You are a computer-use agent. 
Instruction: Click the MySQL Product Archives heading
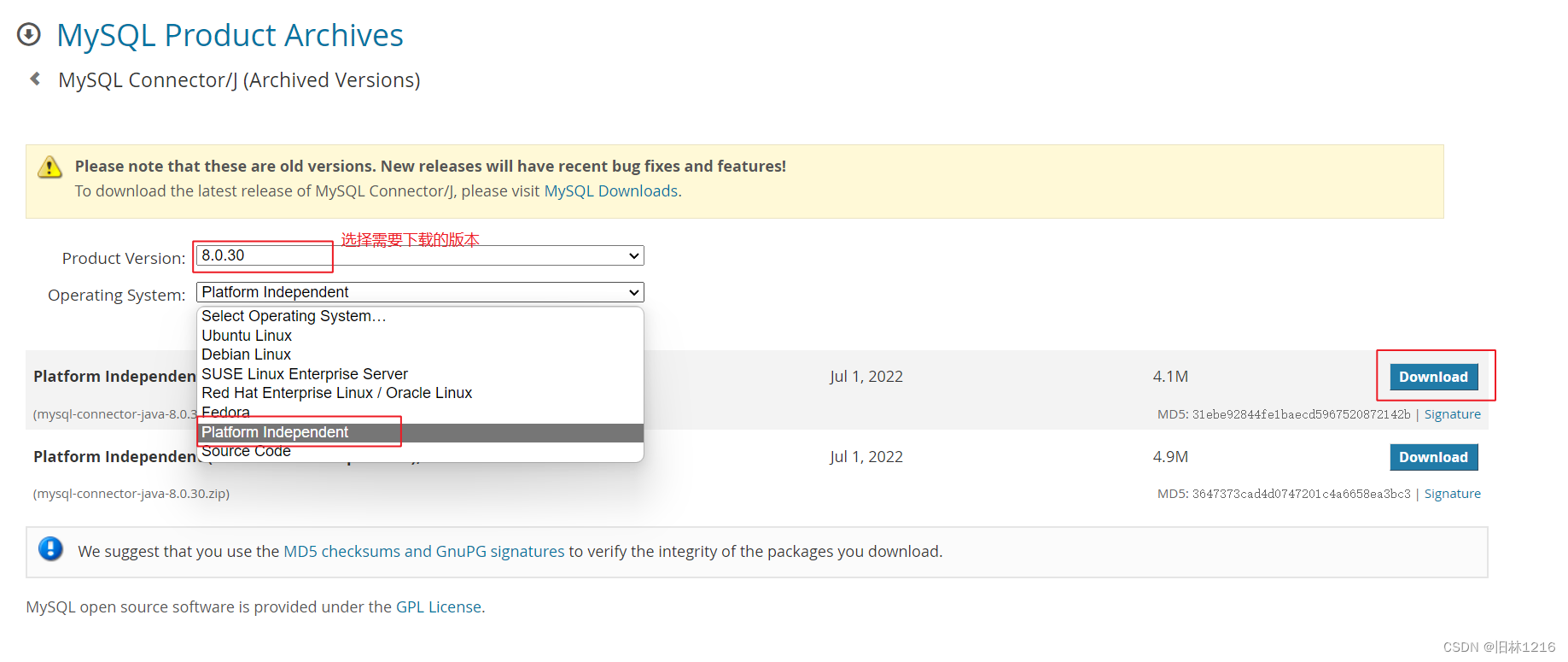[x=230, y=35]
